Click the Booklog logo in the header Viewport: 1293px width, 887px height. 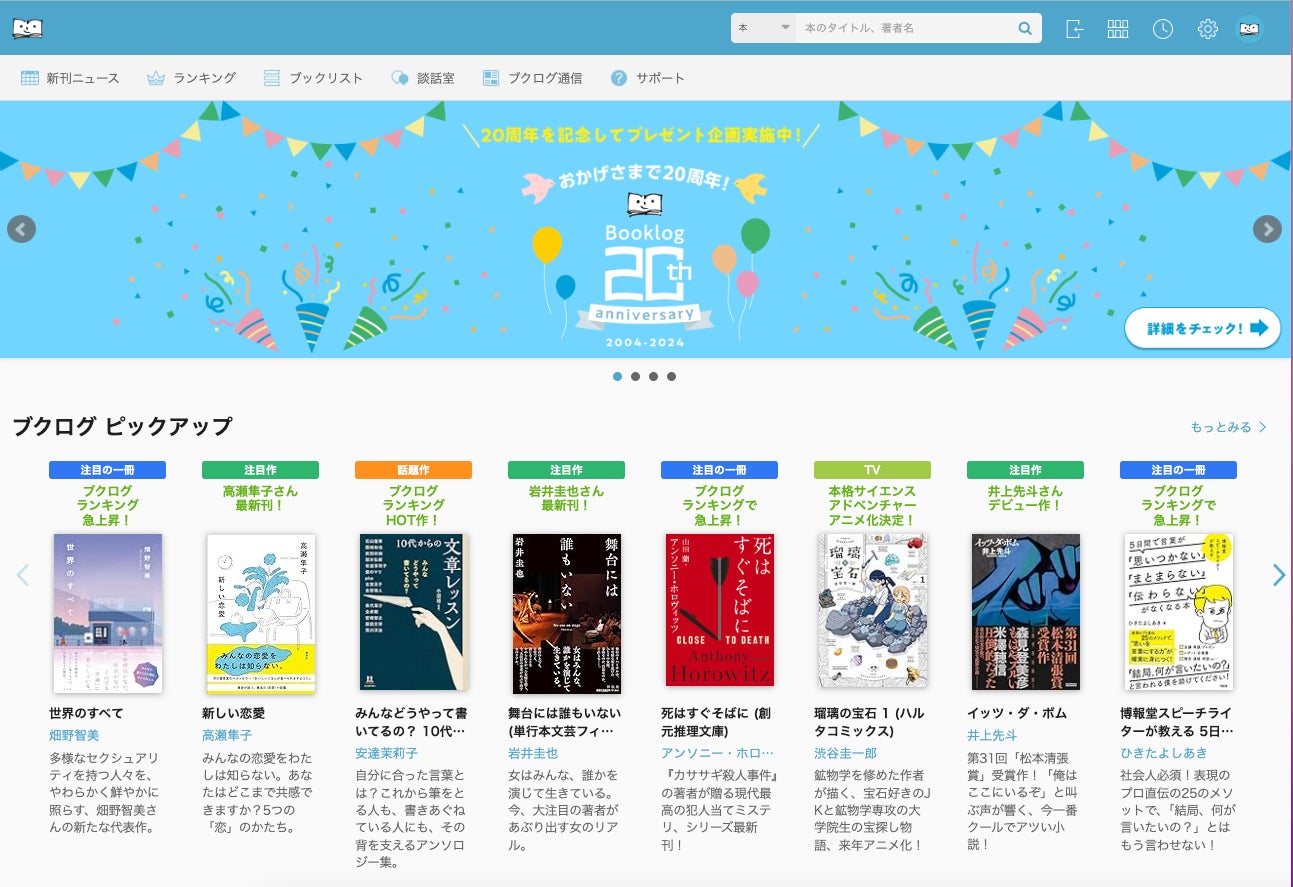pyautogui.click(x=28, y=28)
